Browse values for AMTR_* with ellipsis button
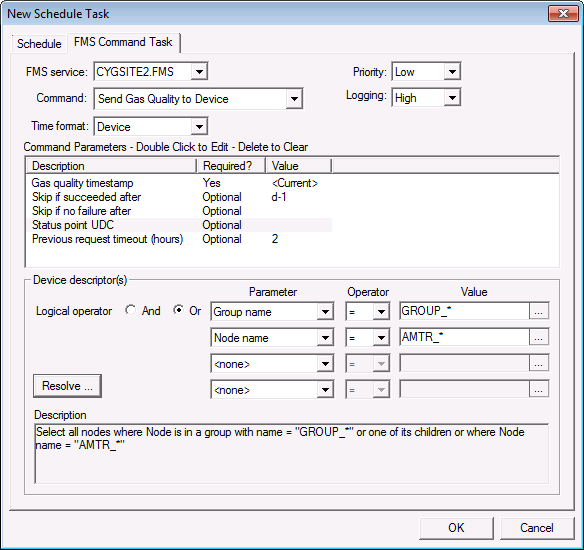The image size is (584, 550). click(539, 337)
